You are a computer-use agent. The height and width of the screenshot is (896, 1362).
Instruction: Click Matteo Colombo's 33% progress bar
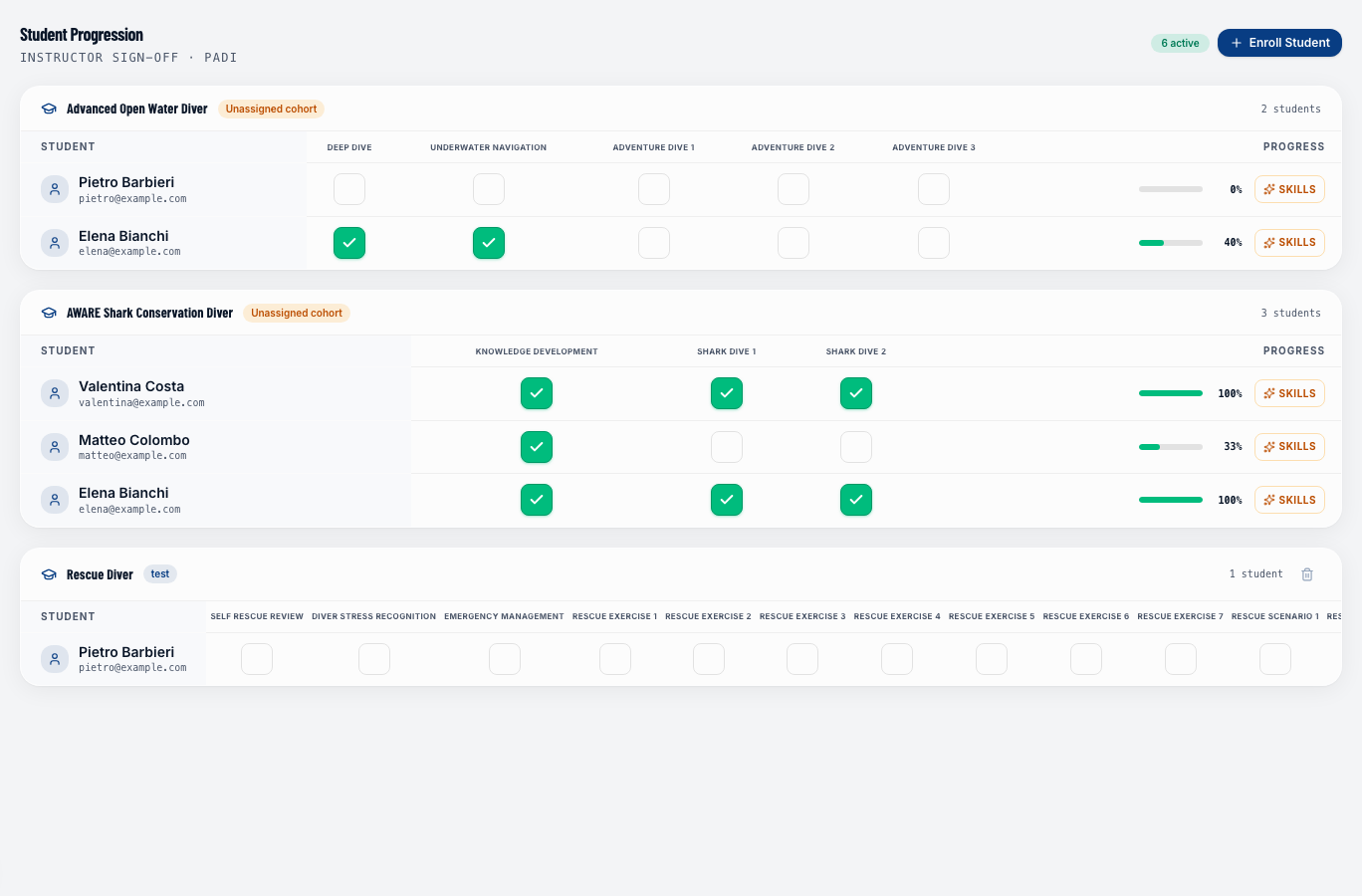coord(1171,447)
